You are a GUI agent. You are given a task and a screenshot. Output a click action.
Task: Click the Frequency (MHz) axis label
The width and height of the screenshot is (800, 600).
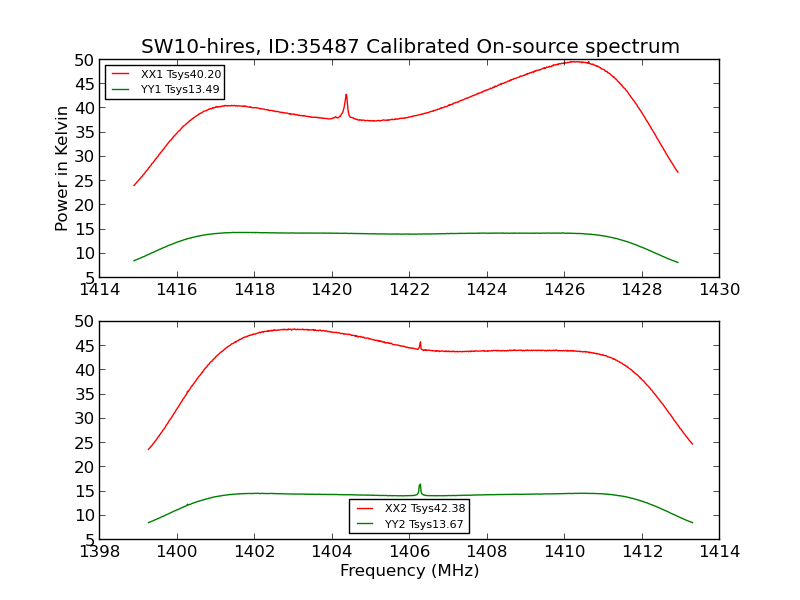tap(410, 570)
